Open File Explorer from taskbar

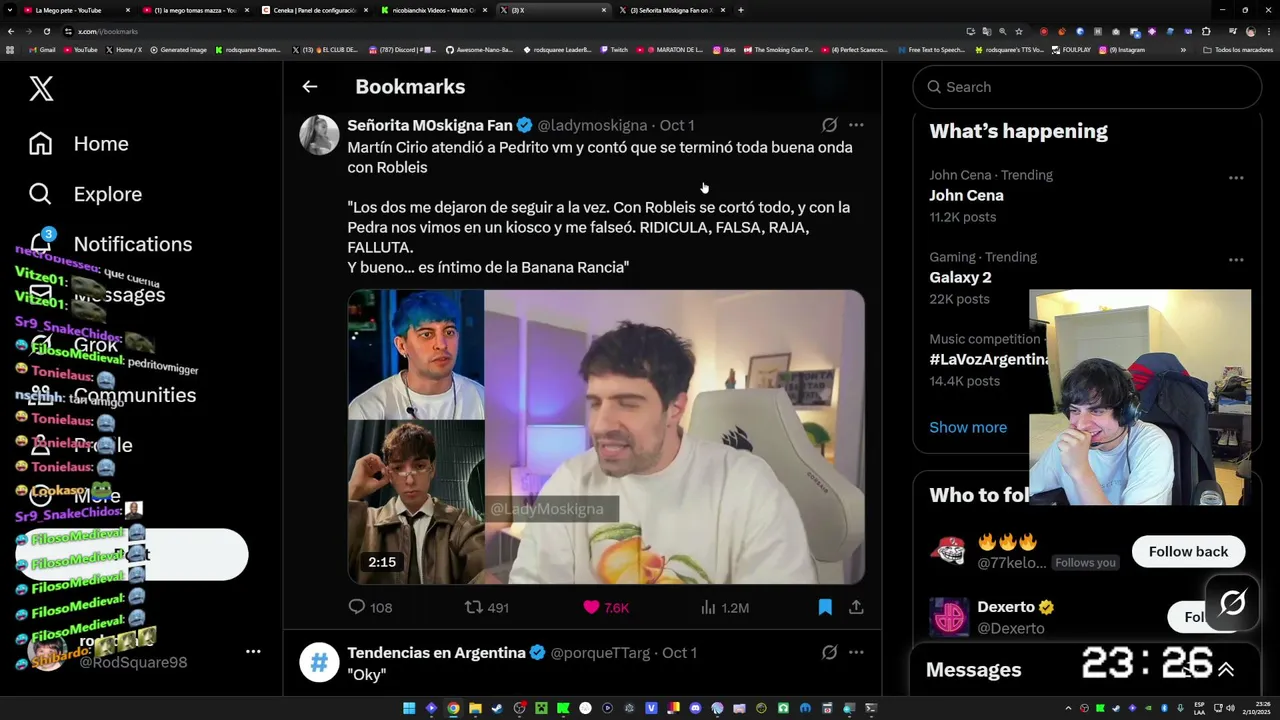pyautogui.click(x=475, y=708)
